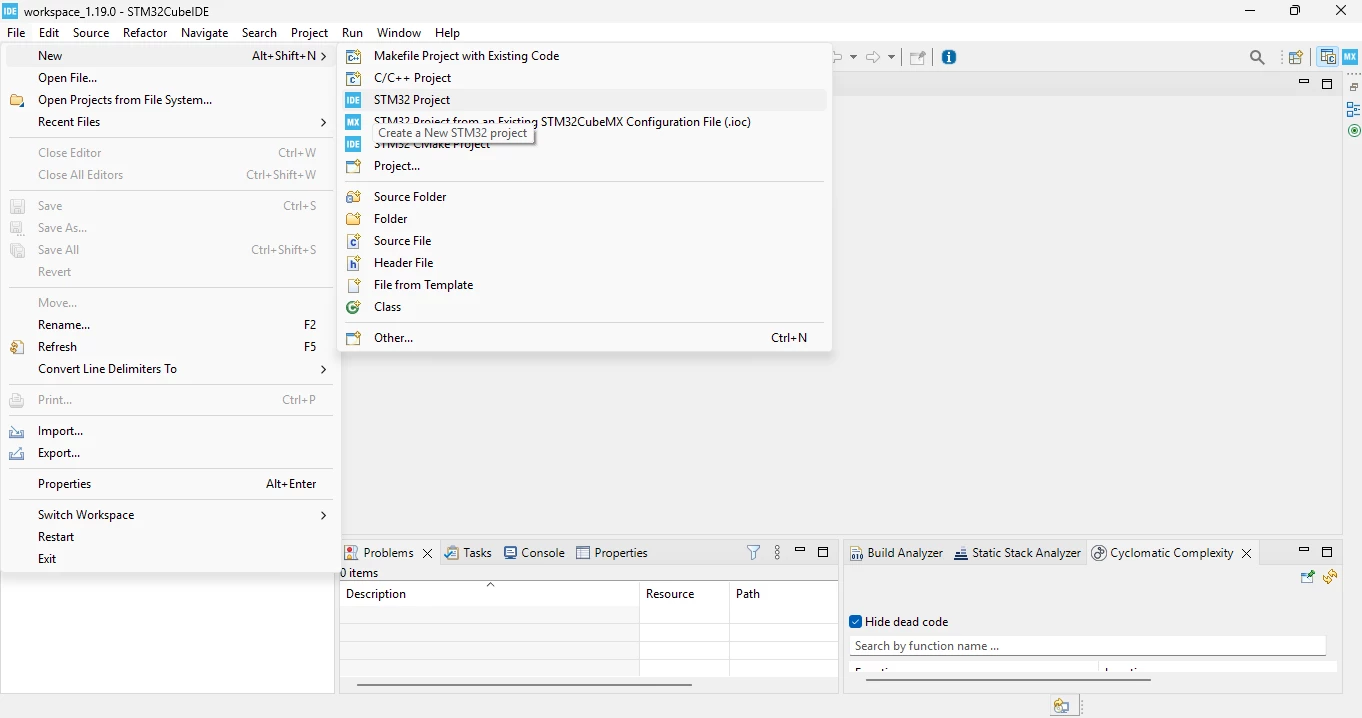Toggle the Hide dead code checkbox

tap(856, 622)
